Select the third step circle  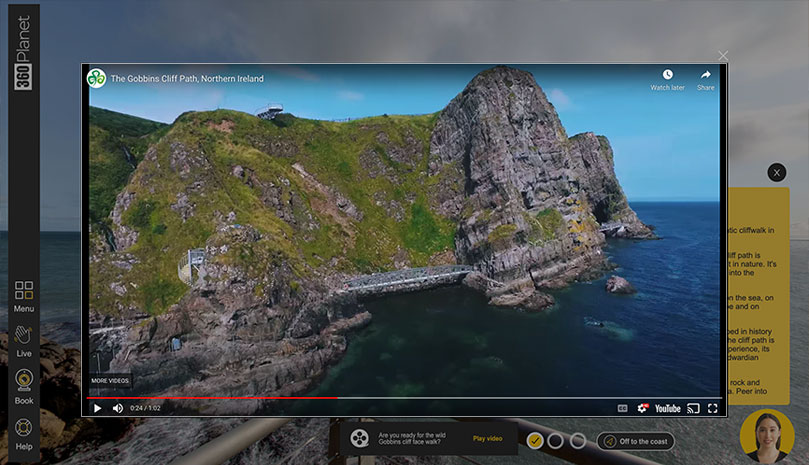[577, 441]
